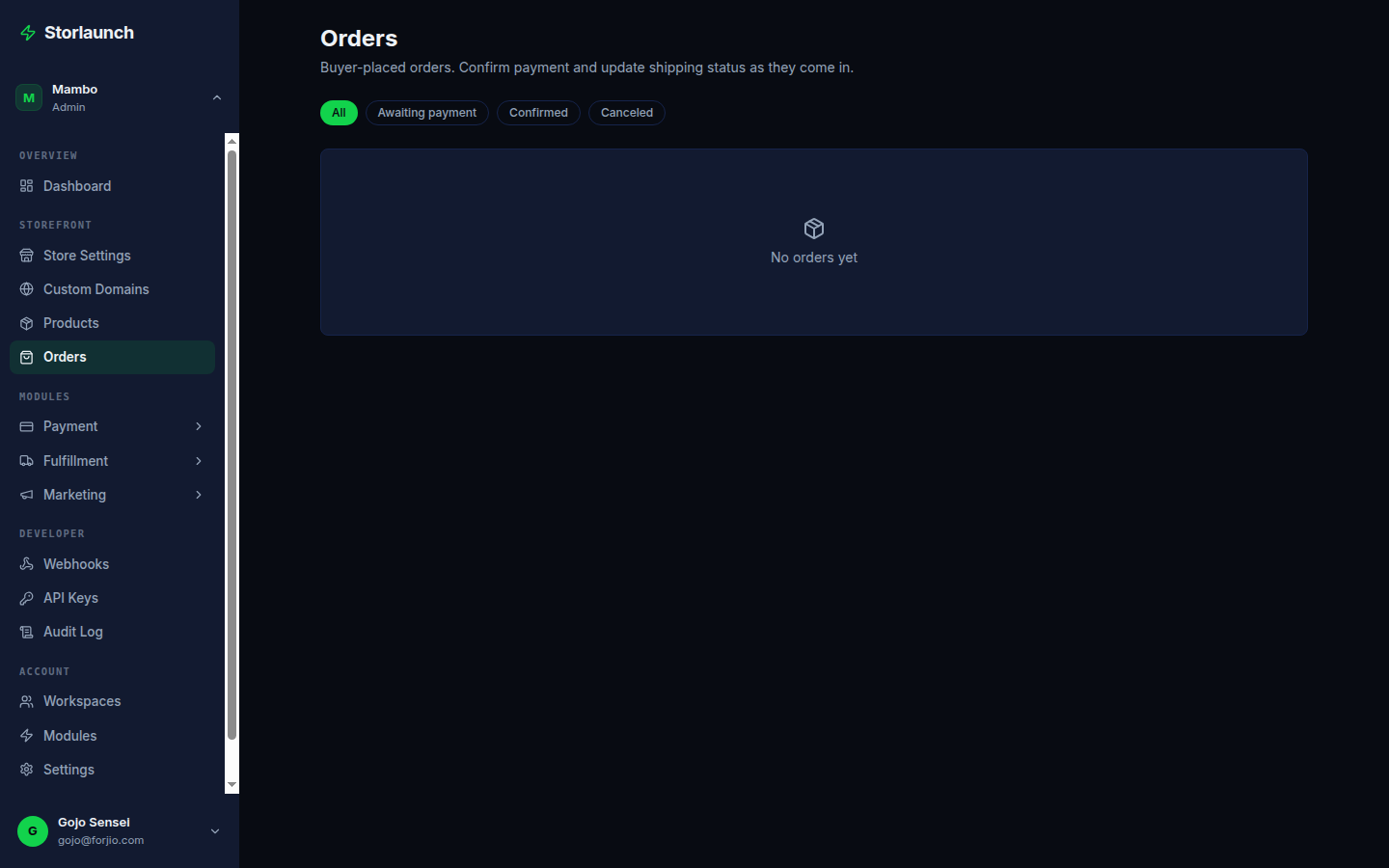Click the Modules bolt icon
1389x868 pixels.
pos(26,736)
